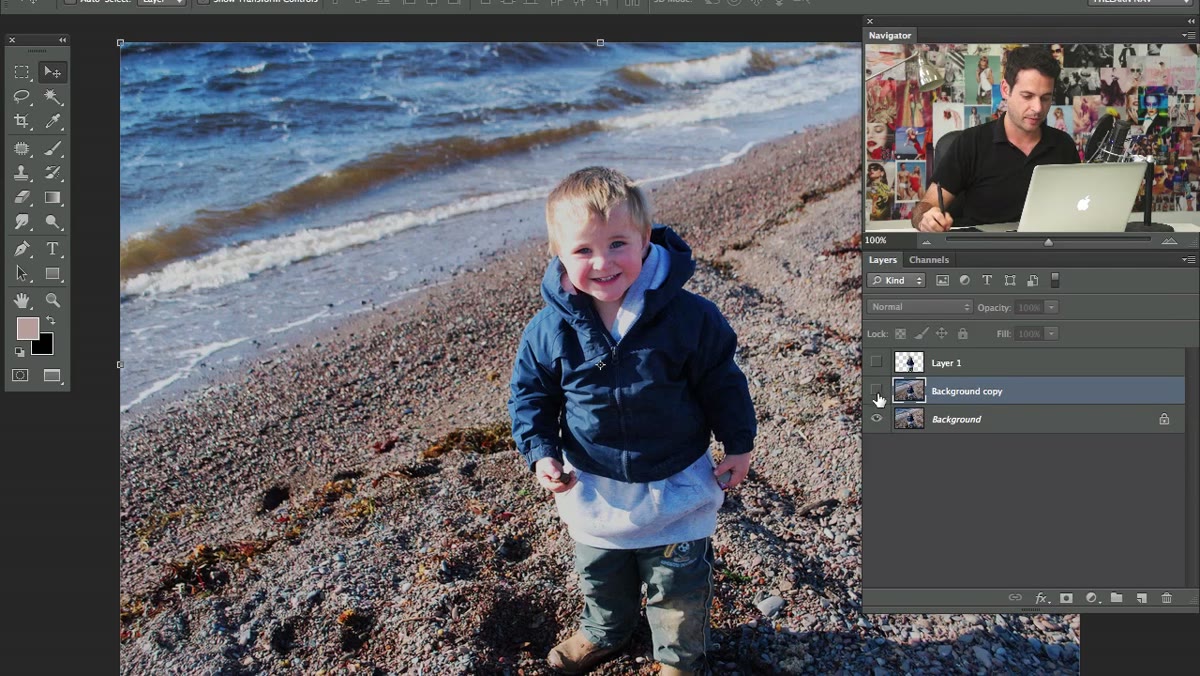Screen dimensions: 1200x676
Task: Open the Layers panel flyout menu
Action: click(x=1188, y=259)
